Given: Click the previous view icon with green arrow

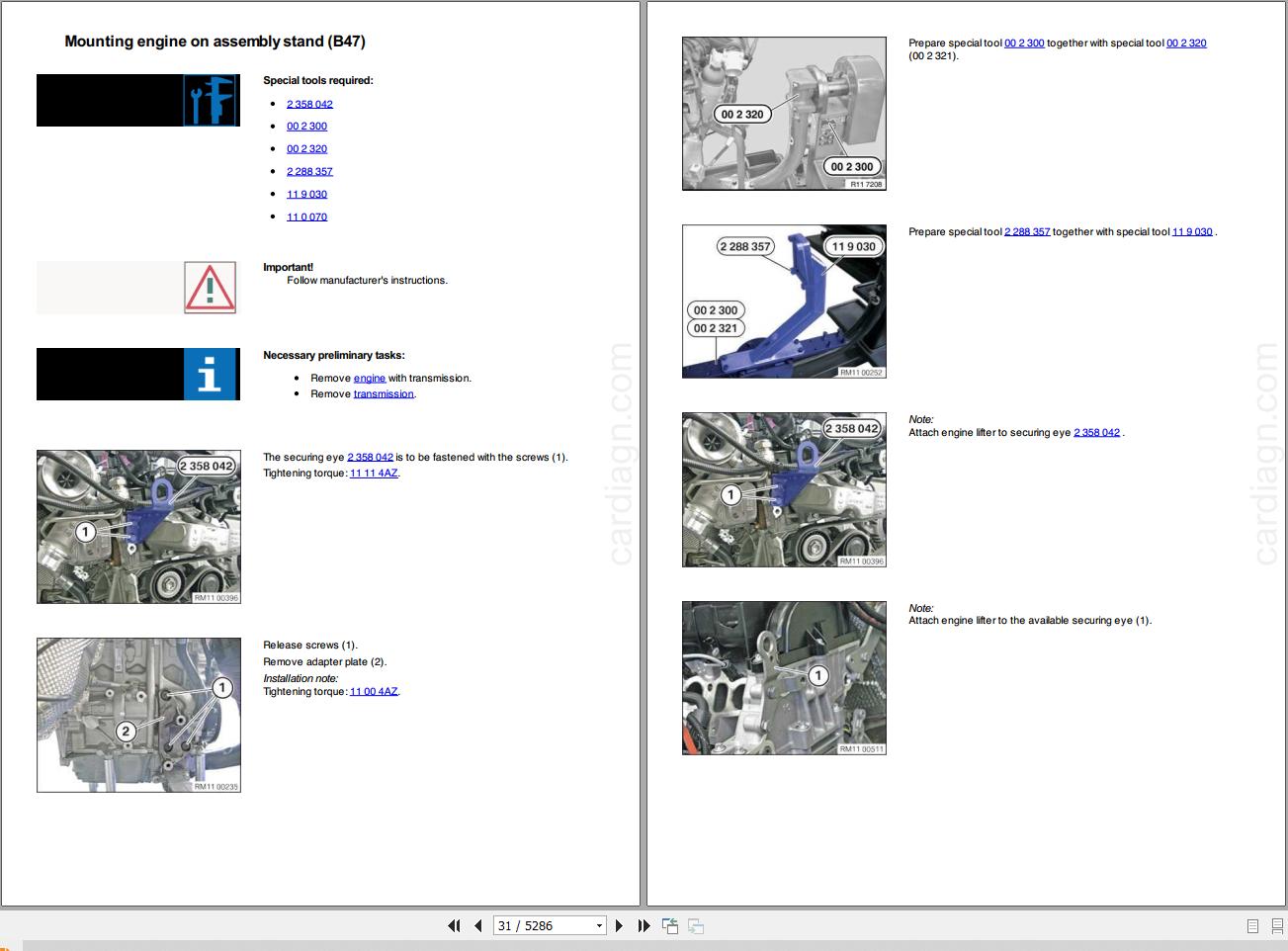Looking at the screenshot, I should point(671,925).
